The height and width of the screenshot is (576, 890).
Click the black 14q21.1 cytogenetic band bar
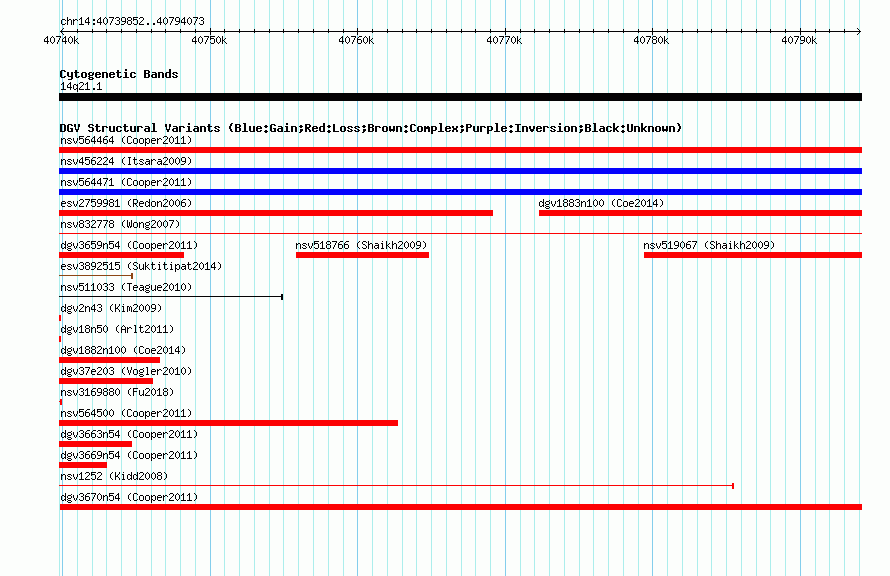pos(460,97)
